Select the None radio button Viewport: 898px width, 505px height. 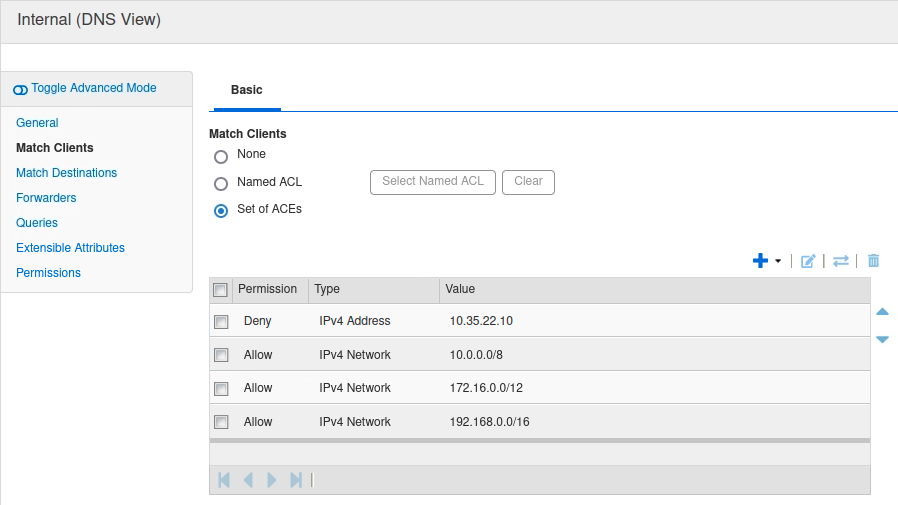(x=222, y=157)
